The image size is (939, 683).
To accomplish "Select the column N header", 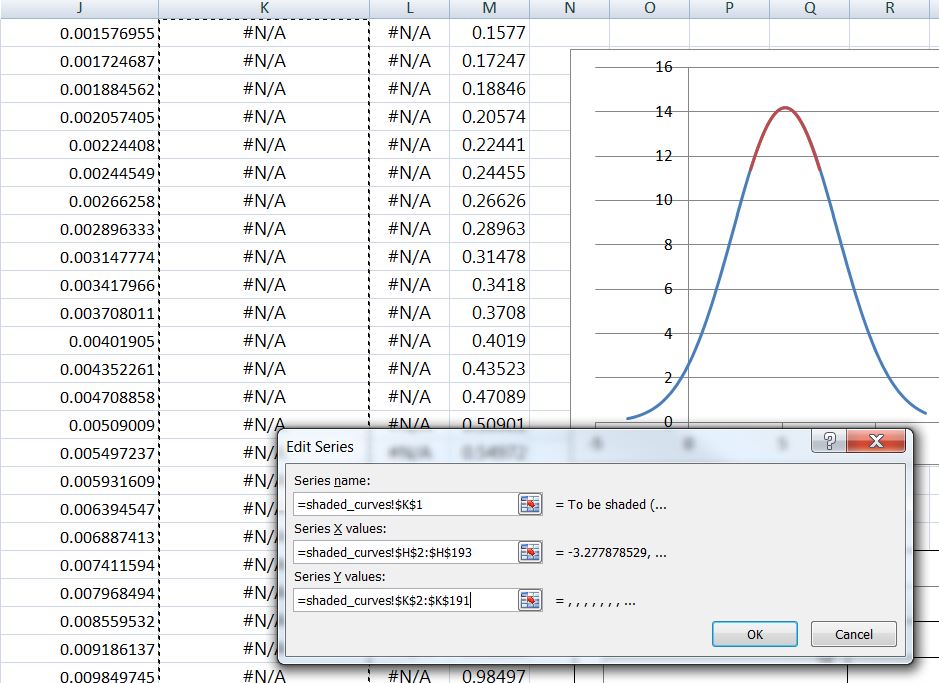I will [569, 8].
